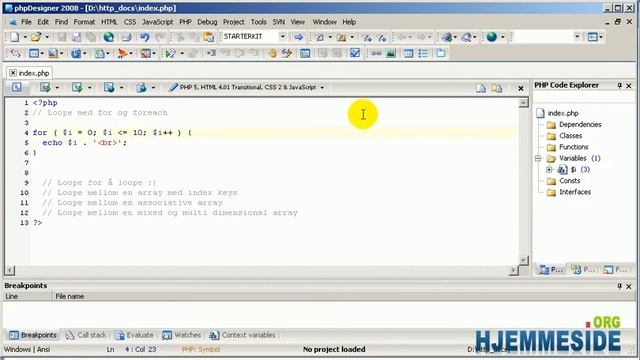
Task: Open the Format menu
Action: click(x=84, y=22)
